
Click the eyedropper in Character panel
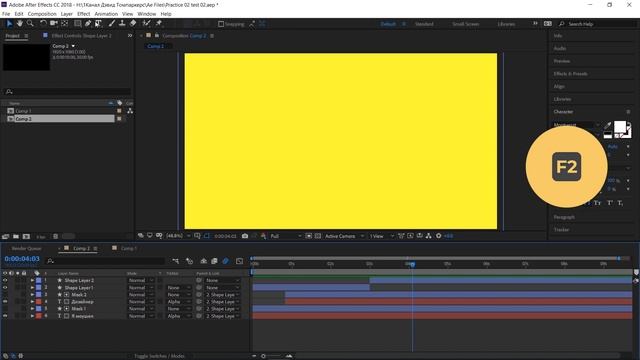(x=608, y=126)
